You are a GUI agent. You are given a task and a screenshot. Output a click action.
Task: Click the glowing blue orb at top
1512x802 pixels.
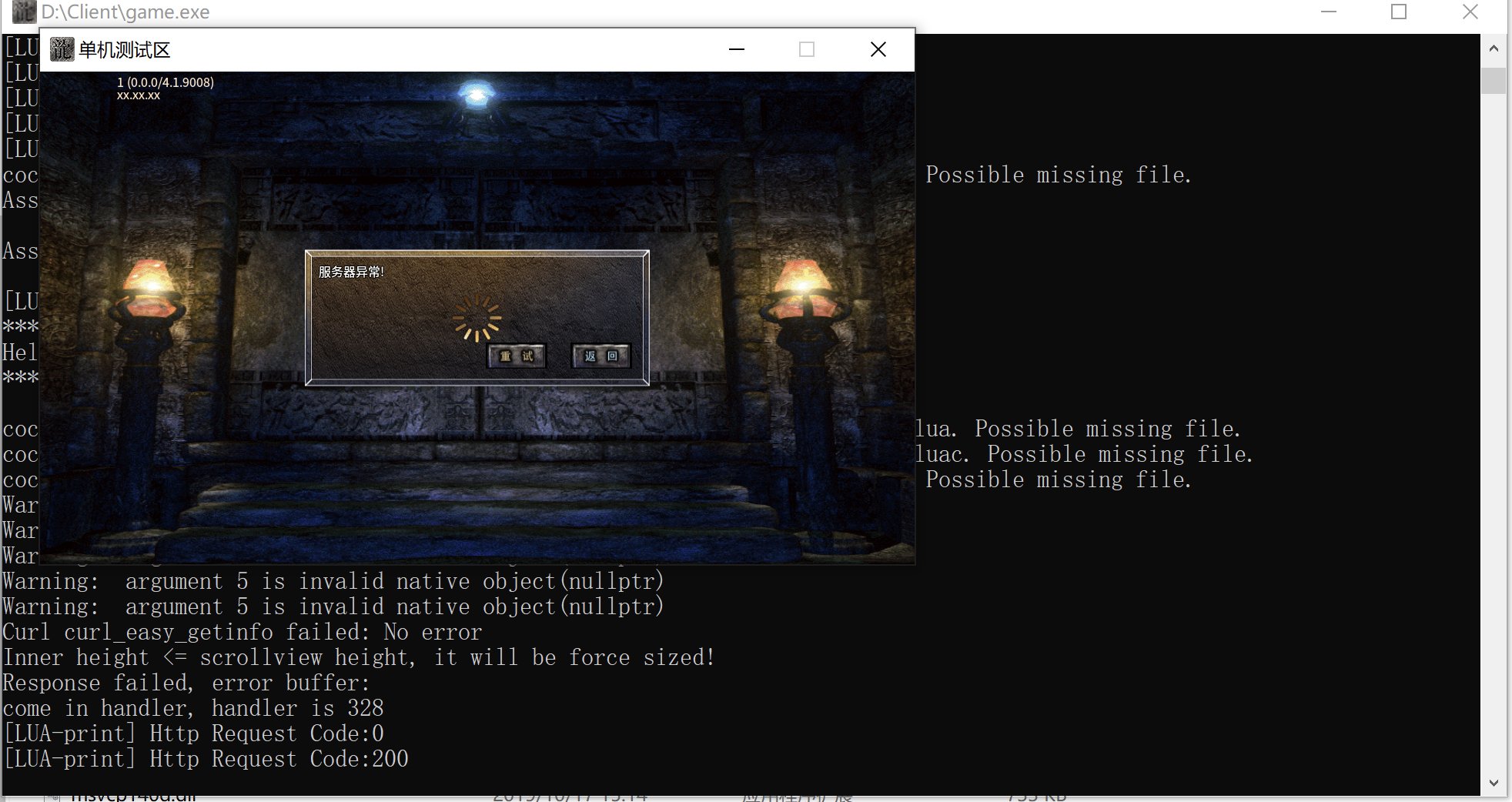tap(477, 95)
